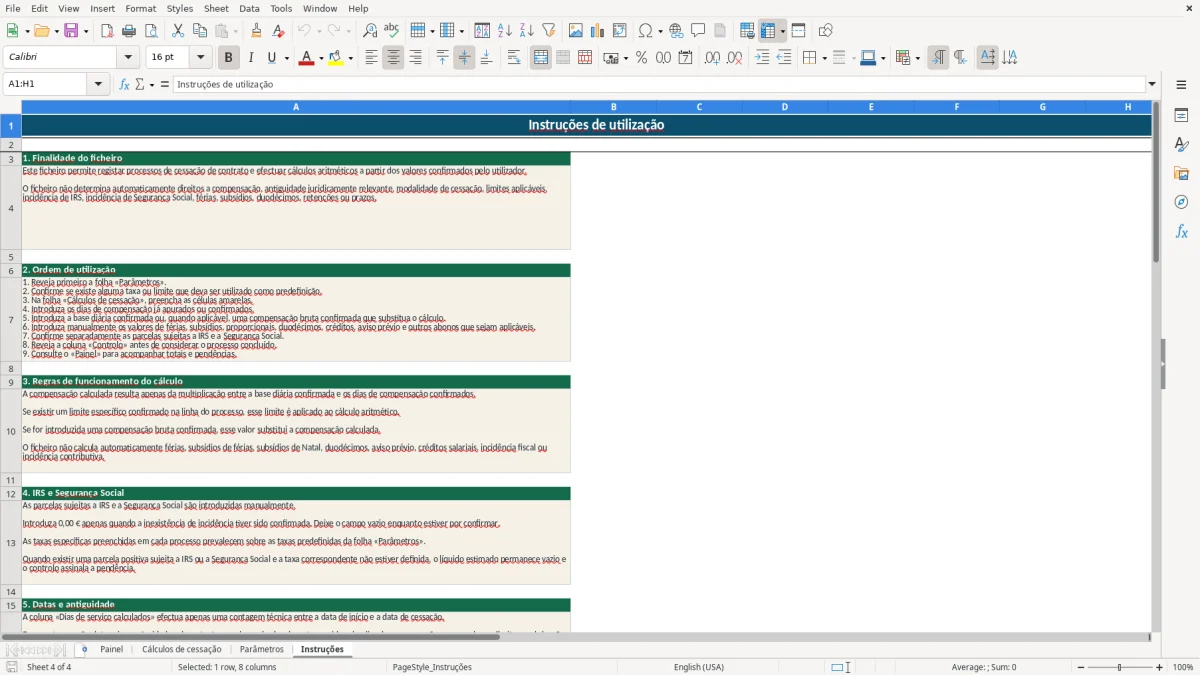Switch to the Parâmetros sheet tab

(261, 649)
